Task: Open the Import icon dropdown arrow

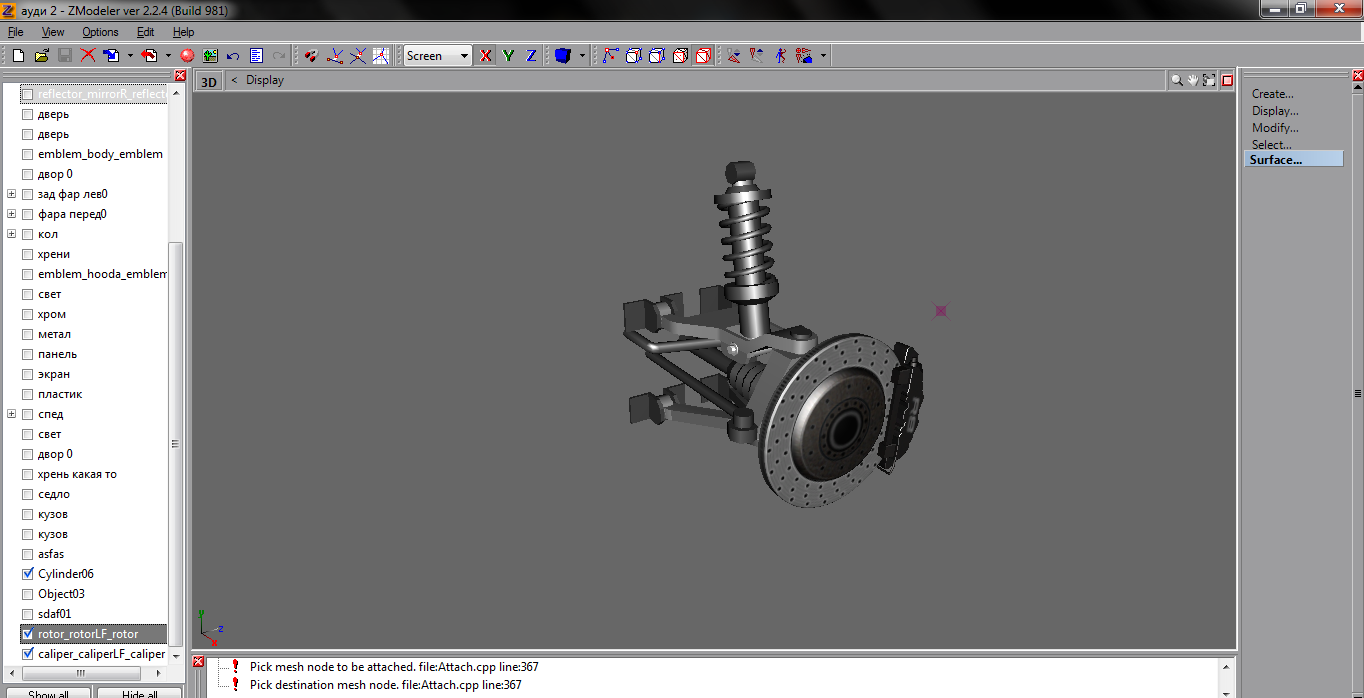Action: 130,56
